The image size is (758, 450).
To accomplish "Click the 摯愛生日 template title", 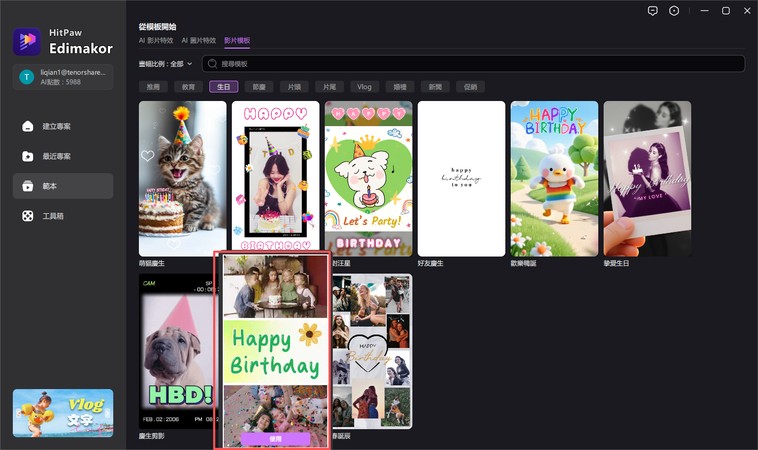I will (616, 263).
